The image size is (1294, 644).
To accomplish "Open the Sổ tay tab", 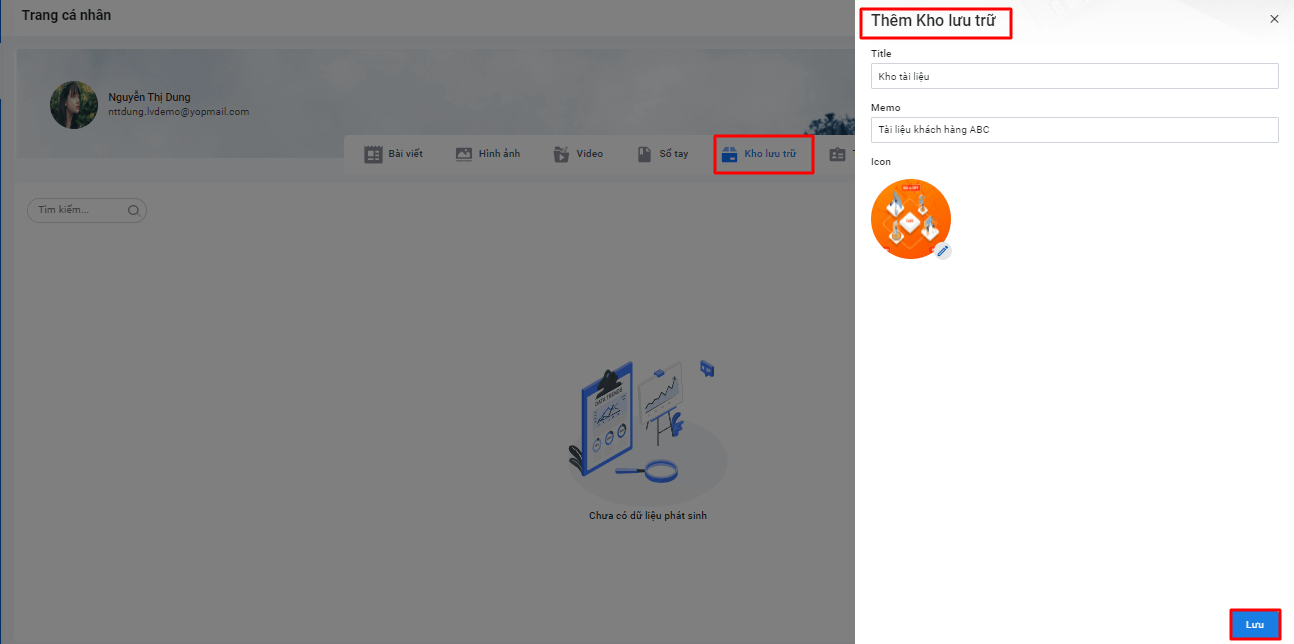I will point(673,155).
